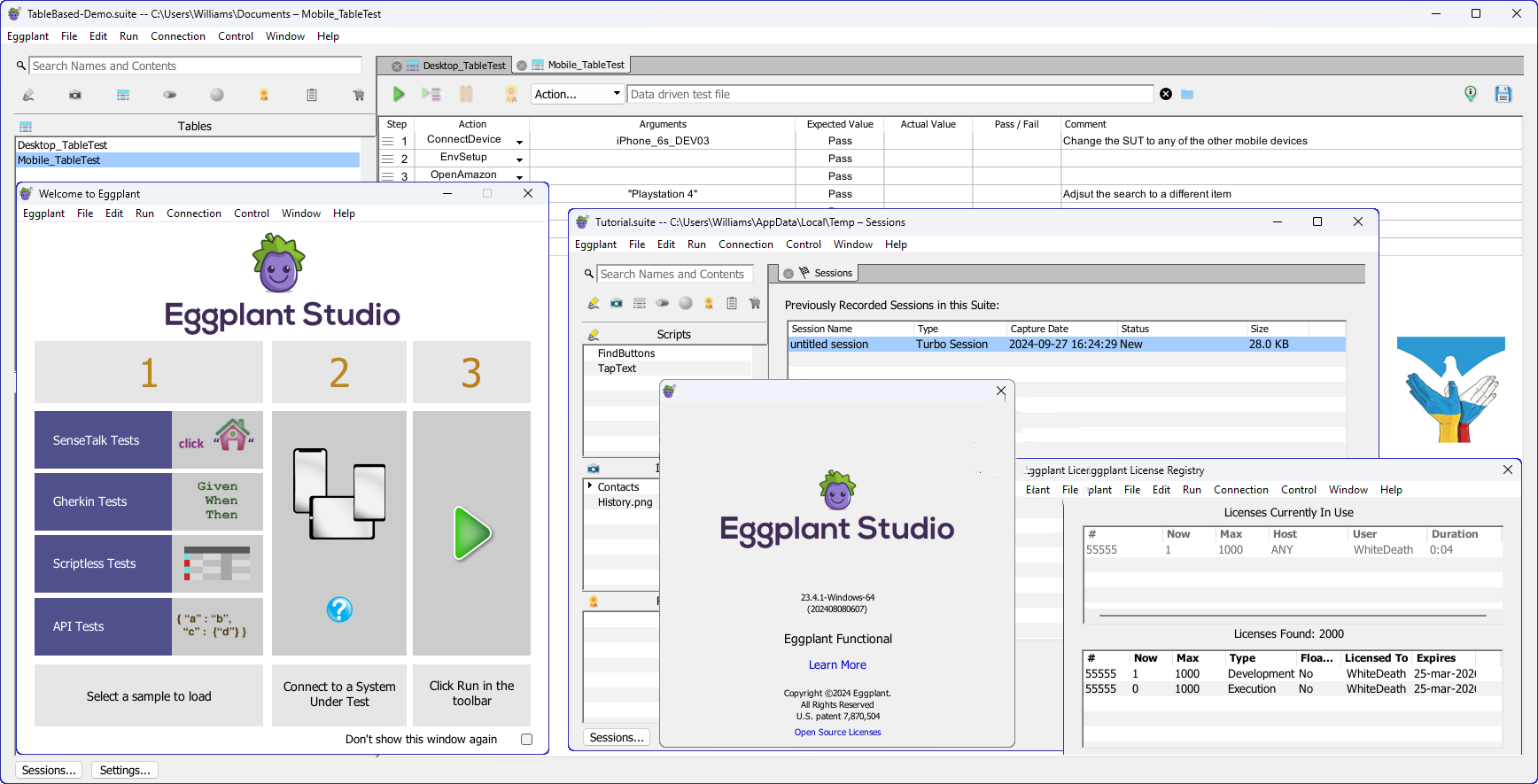Click Settings... button at bottom of main window
This screenshot has width=1538, height=784.
[x=125, y=771]
